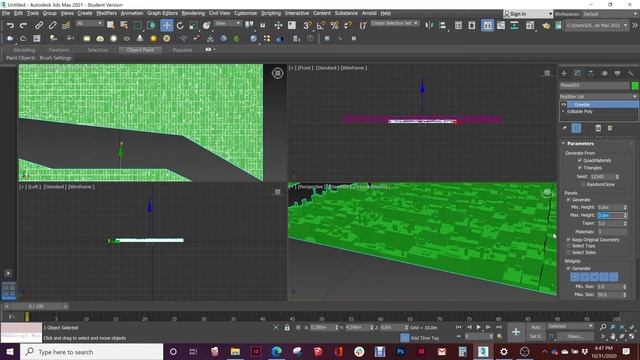Click the Brush Settings panel label
This screenshot has height=360, width=640.
[56, 58]
